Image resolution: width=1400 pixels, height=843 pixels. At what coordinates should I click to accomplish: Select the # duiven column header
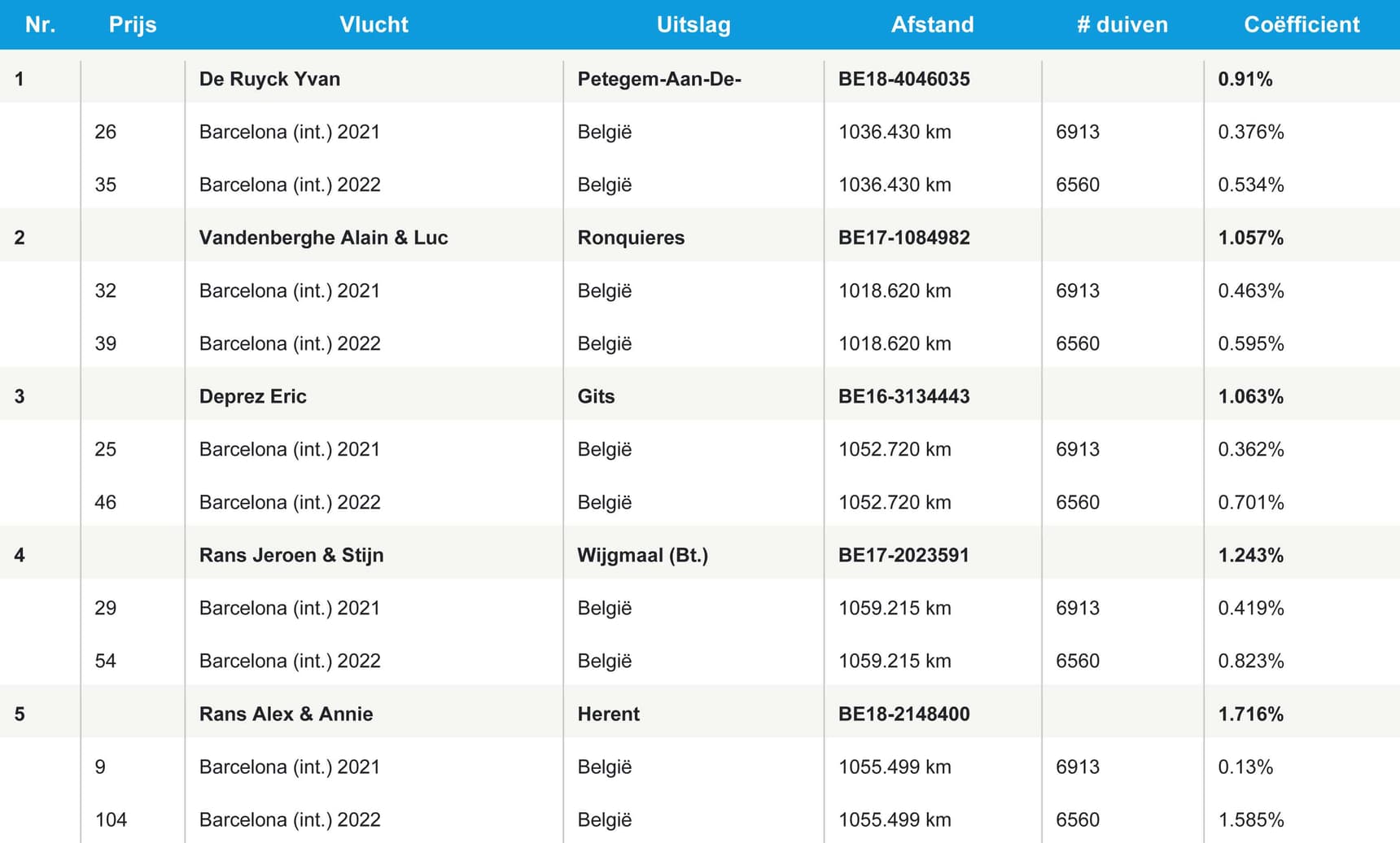click(x=1122, y=24)
